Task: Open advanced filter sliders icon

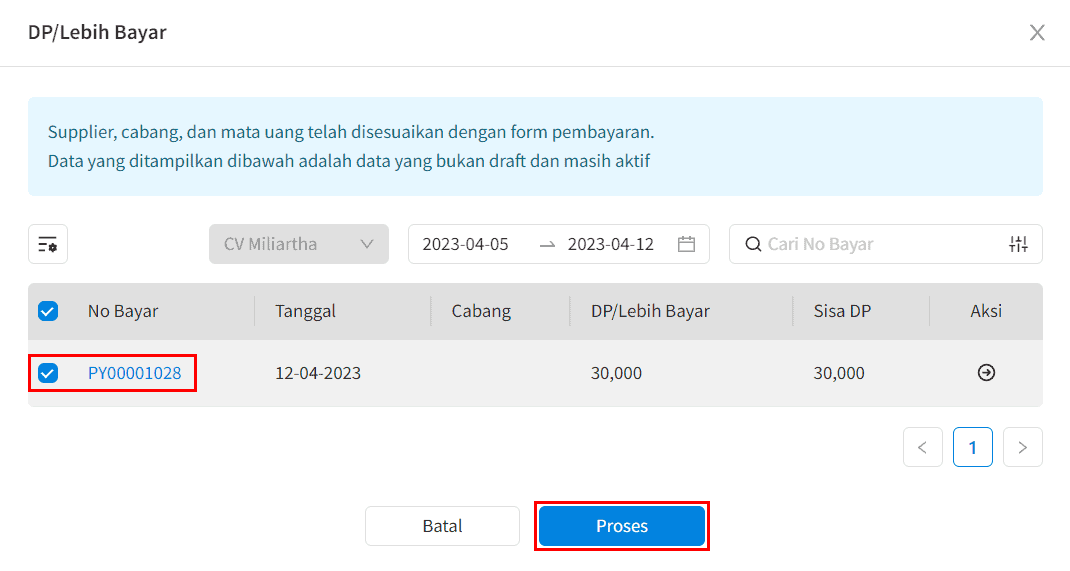Action: pos(1018,244)
